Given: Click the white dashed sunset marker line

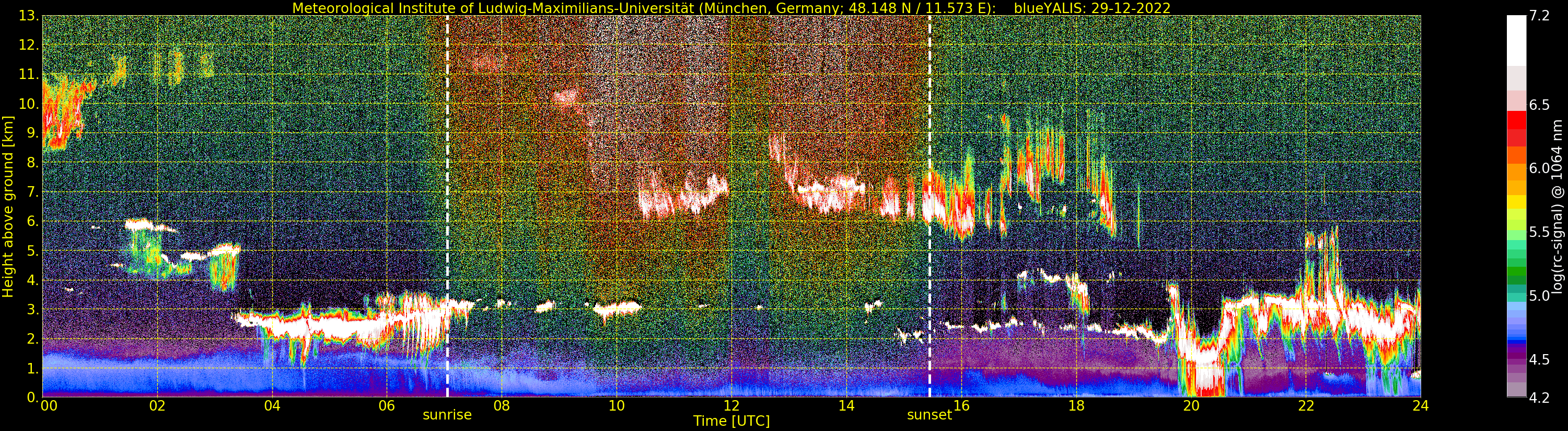Looking at the screenshot, I should coord(930,206).
